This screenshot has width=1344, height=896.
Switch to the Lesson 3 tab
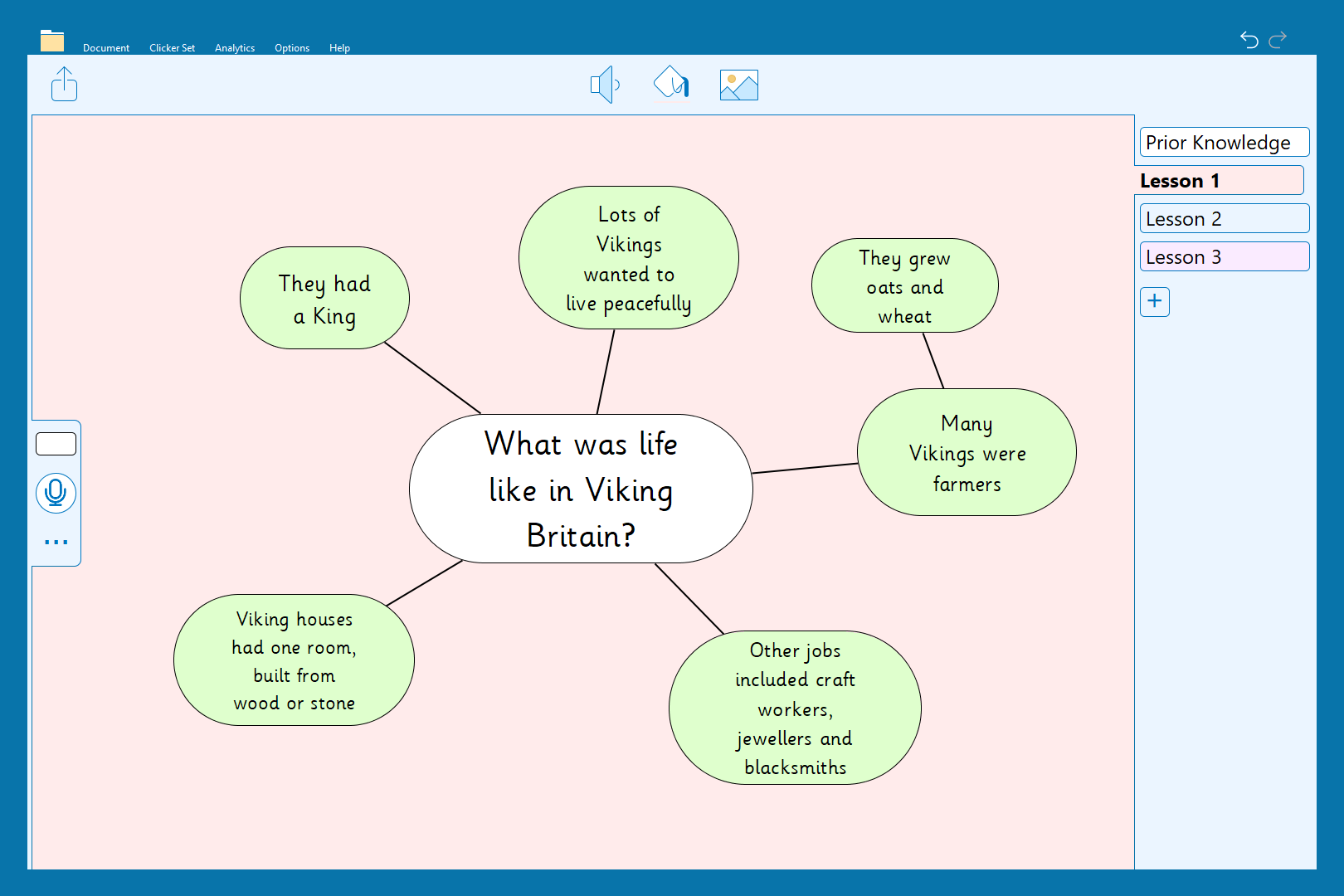1224,257
